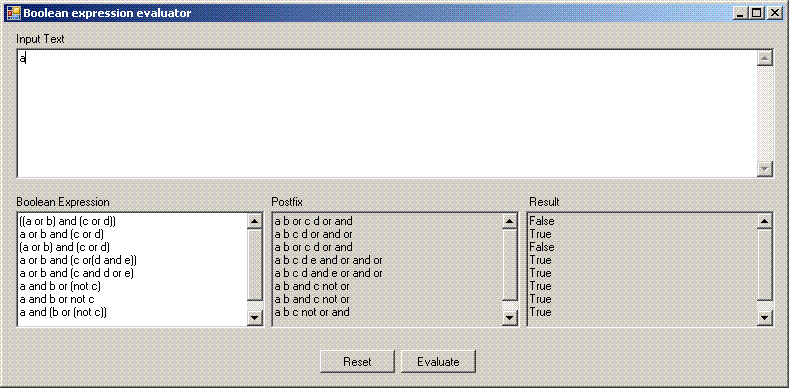Click the Boolean Expression list scrollbar thumb

(x=255, y=265)
